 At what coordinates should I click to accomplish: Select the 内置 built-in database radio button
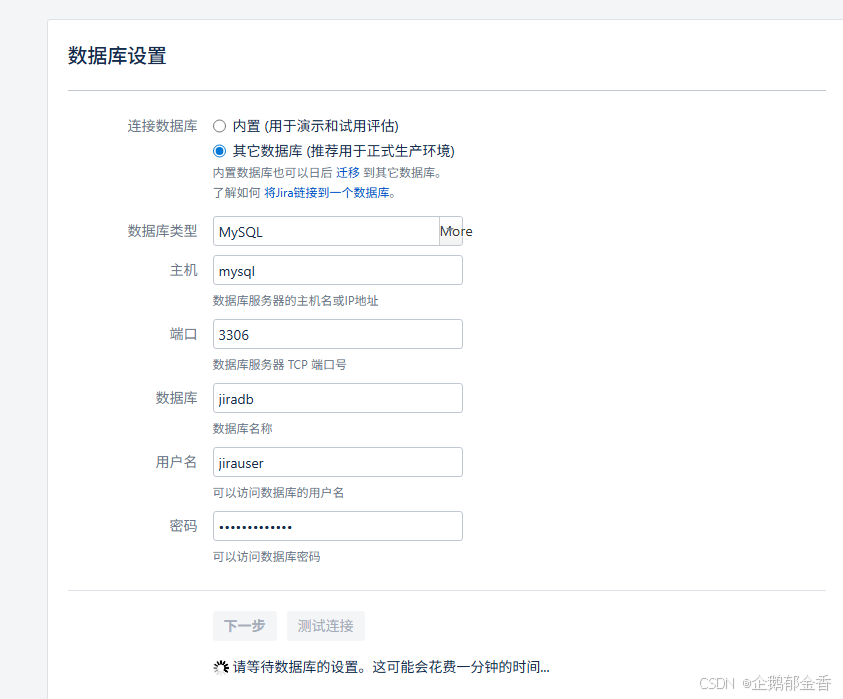pyautogui.click(x=219, y=126)
